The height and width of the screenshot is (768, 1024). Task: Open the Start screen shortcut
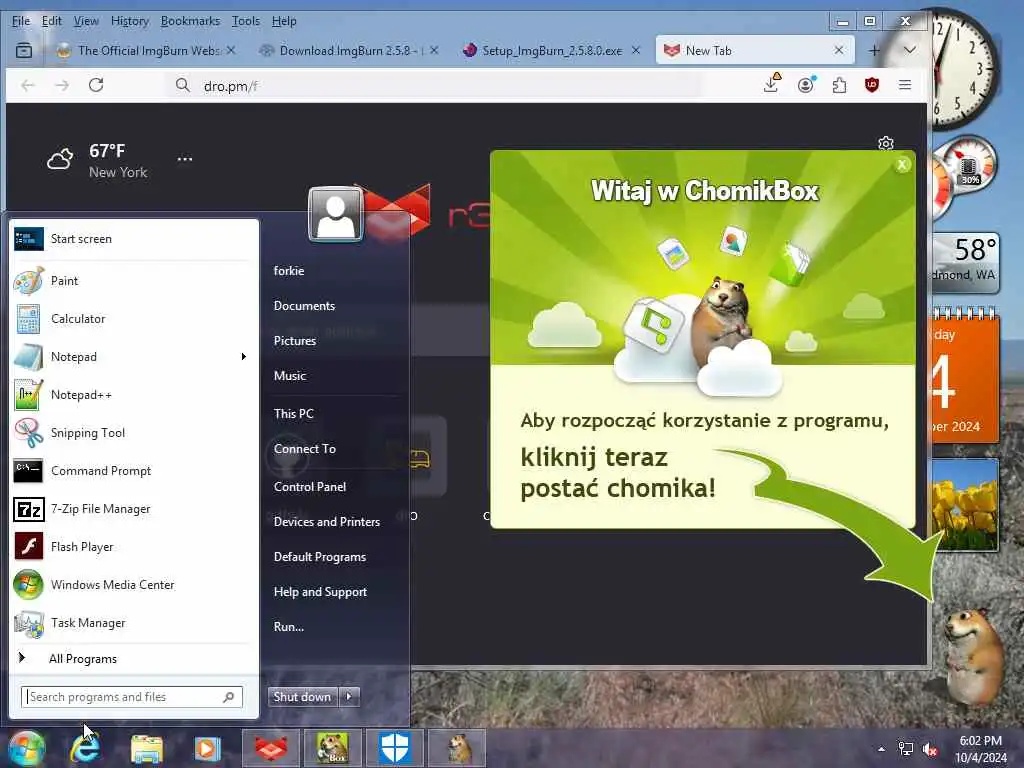pos(29,239)
